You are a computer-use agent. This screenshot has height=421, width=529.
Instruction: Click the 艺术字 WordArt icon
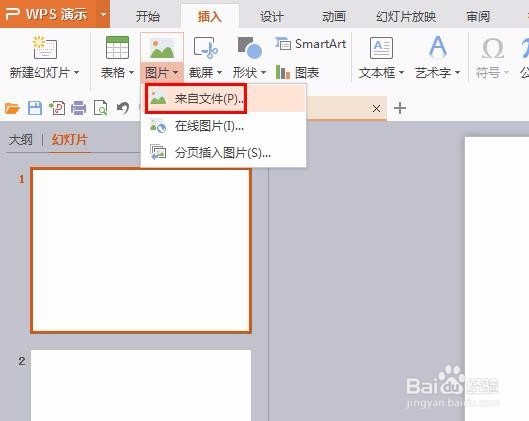point(438,47)
